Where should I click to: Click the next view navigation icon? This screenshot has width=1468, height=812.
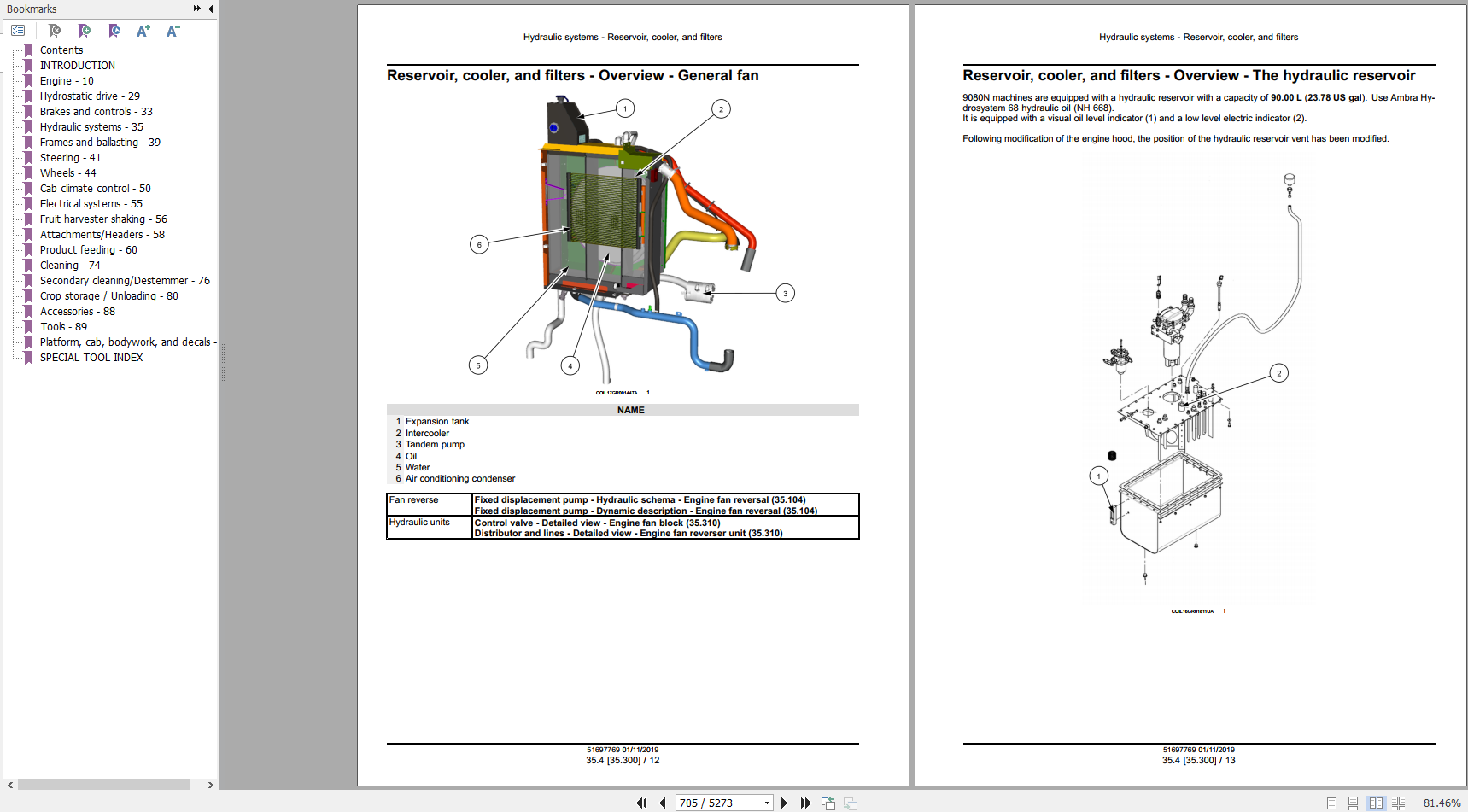851,803
